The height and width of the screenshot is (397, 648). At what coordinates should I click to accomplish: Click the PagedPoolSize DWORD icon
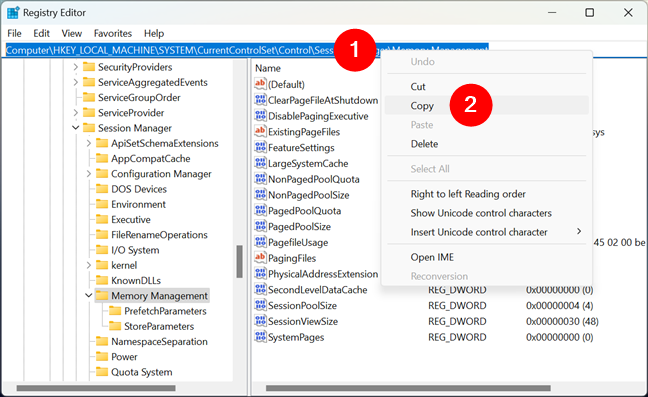[x=260, y=226]
